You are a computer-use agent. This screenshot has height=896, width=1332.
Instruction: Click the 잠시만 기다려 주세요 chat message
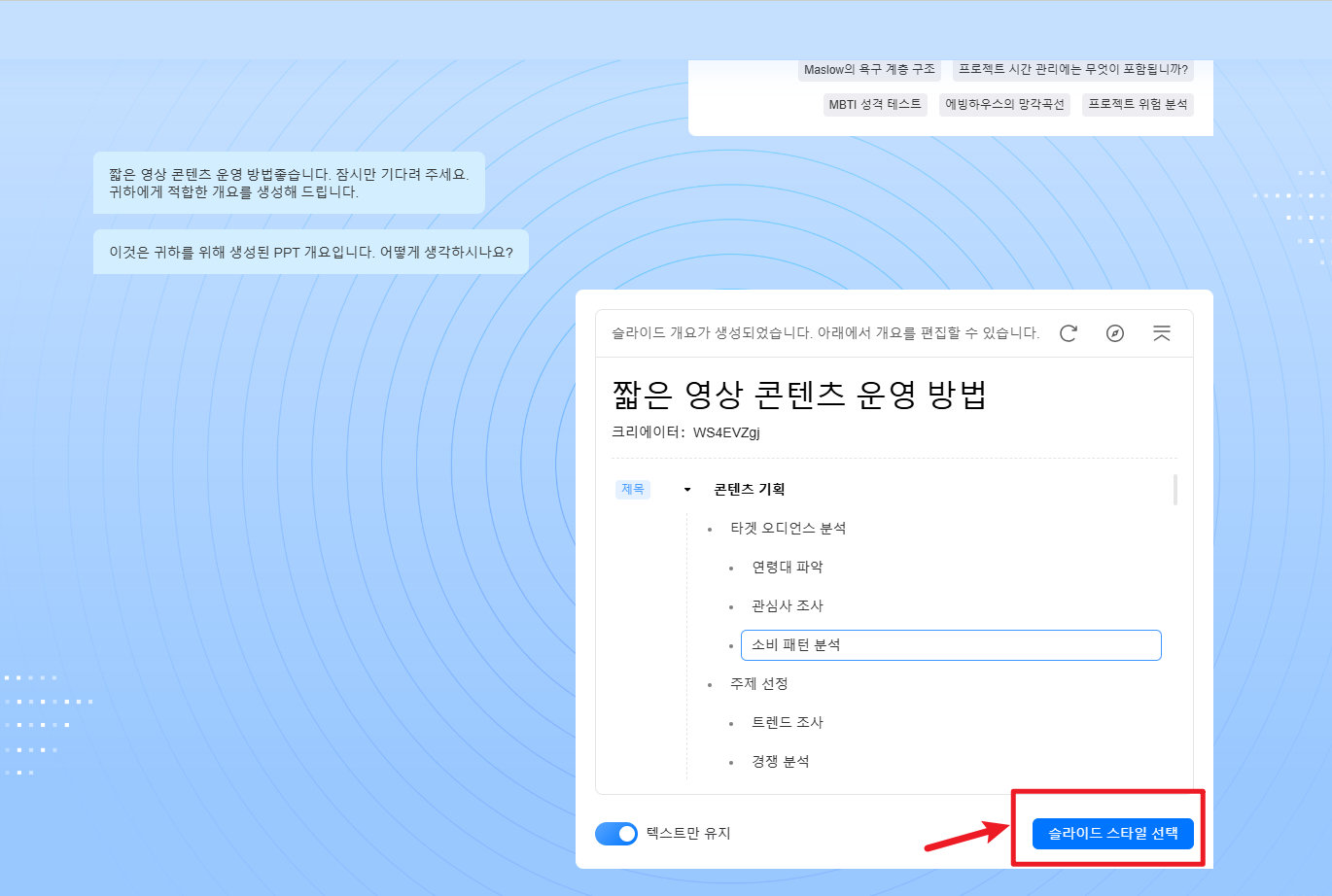point(289,183)
